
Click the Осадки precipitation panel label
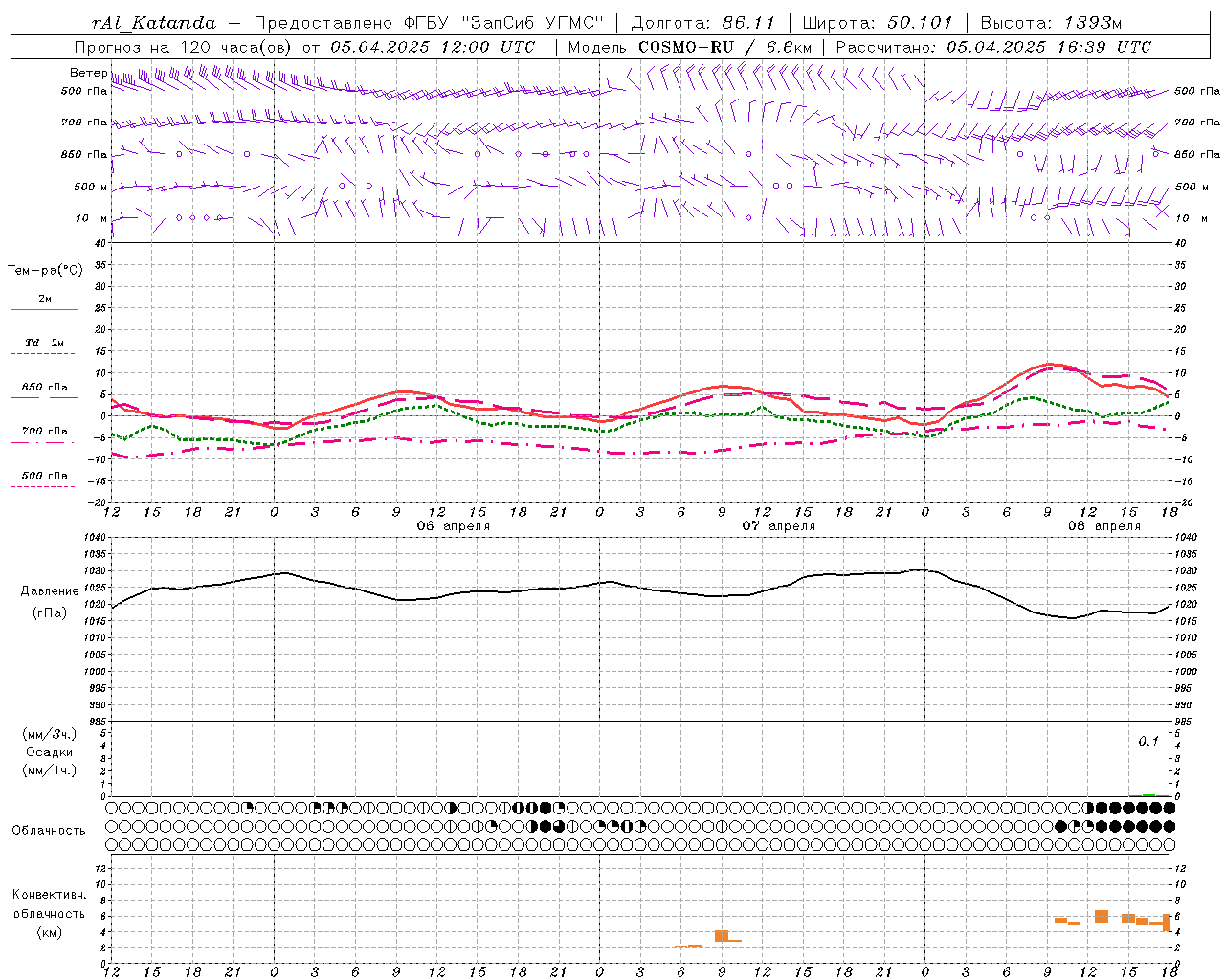coord(50,752)
